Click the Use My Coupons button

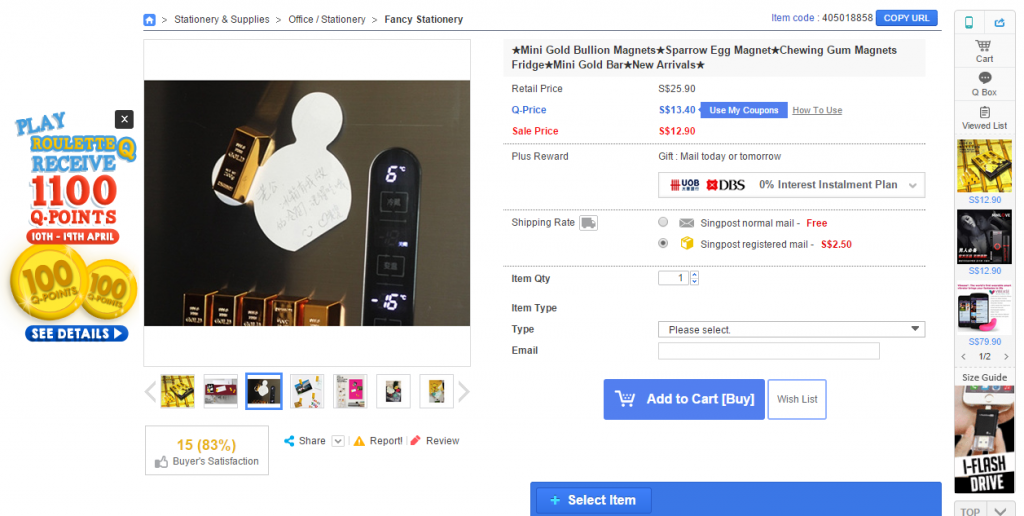pos(745,110)
